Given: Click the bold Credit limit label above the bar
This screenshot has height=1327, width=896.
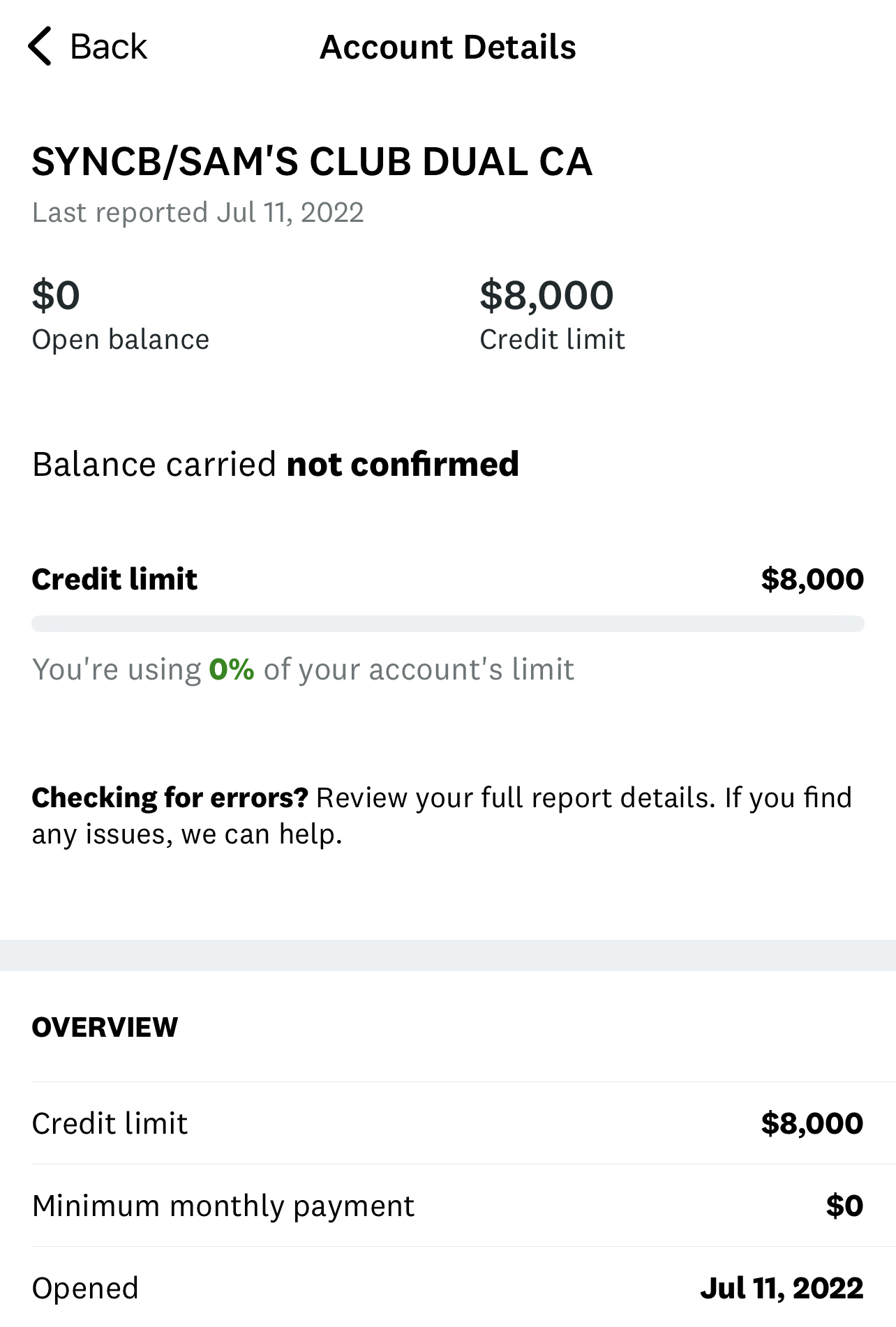Looking at the screenshot, I should coord(114,579).
